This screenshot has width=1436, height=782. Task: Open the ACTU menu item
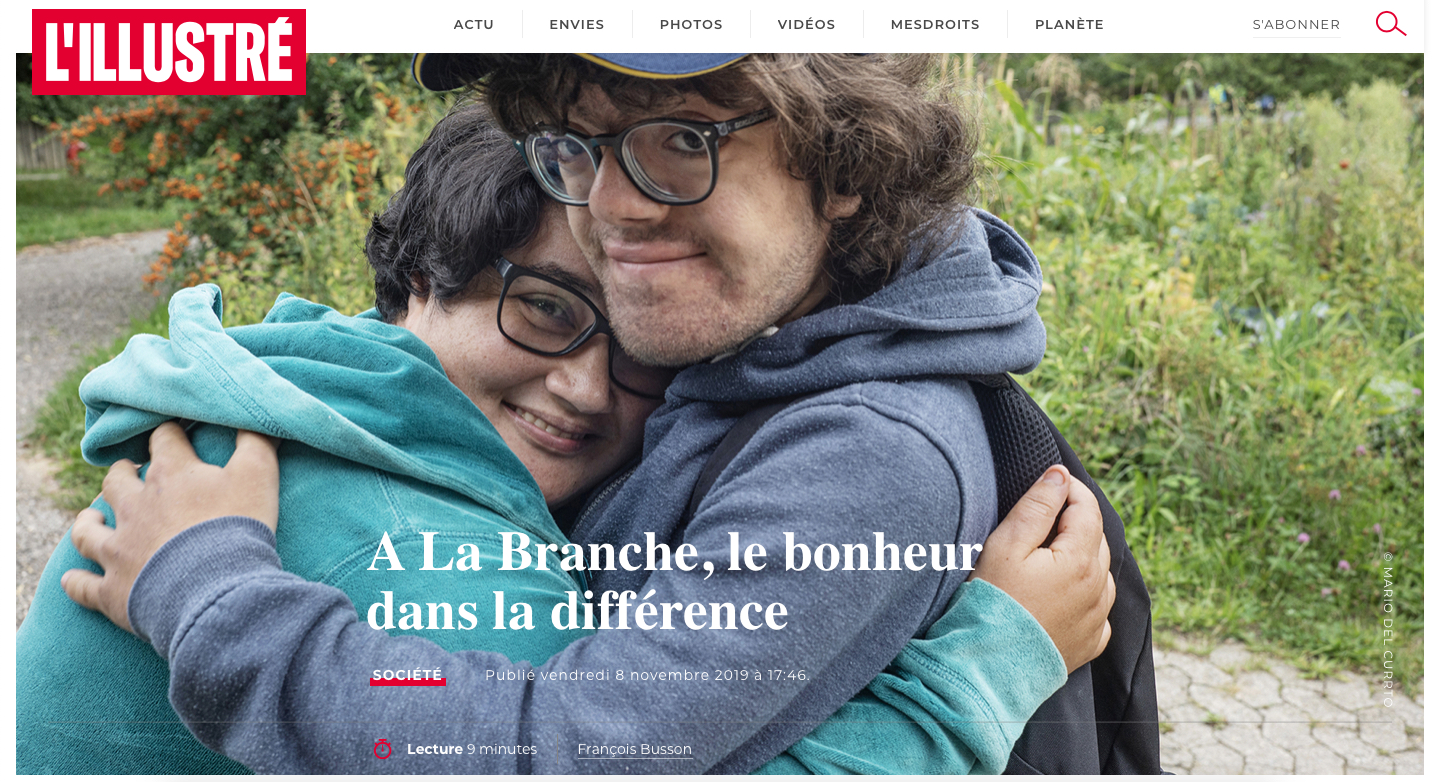tap(474, 25)
